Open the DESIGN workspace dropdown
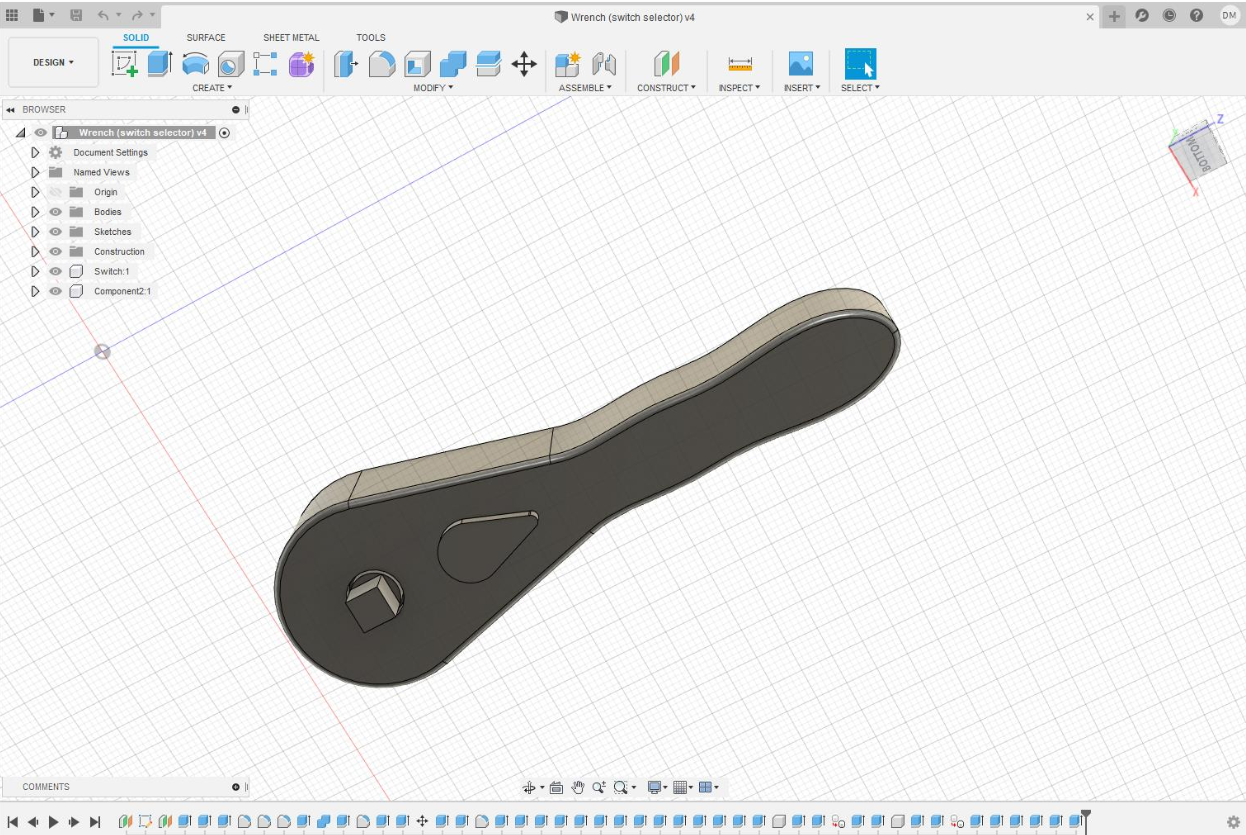Viewport: 1246px width, 835px height. (53, 62)
